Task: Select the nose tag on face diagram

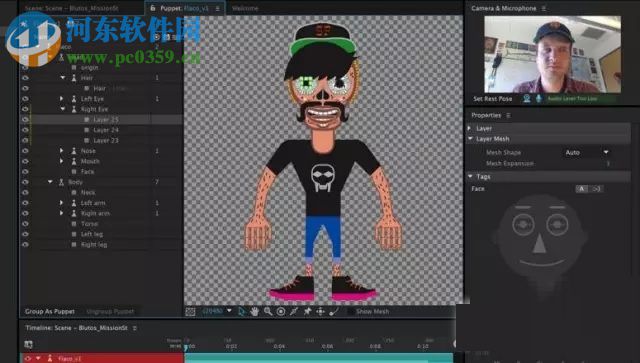Action: 540,244
